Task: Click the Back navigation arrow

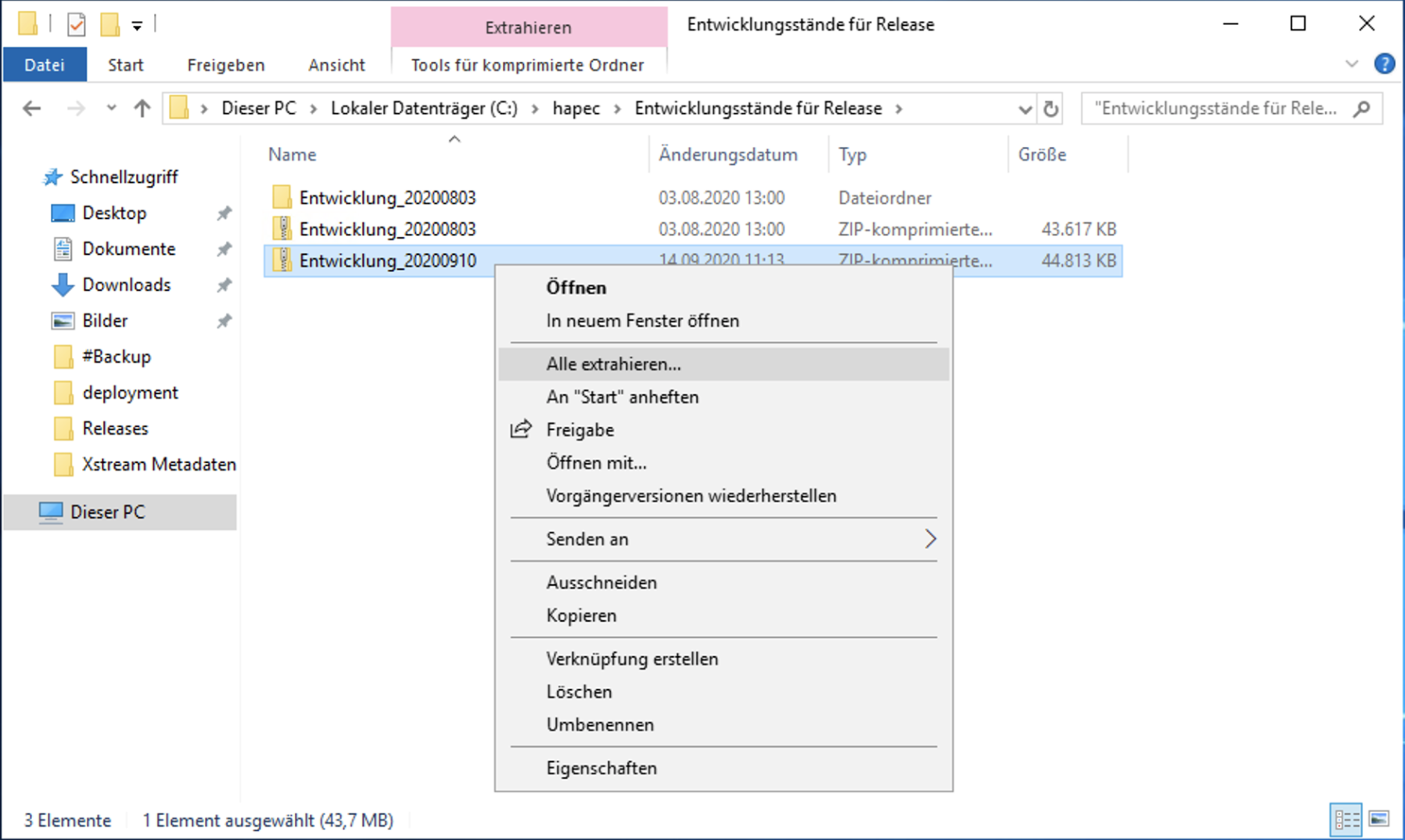Action: coord(31,109)
